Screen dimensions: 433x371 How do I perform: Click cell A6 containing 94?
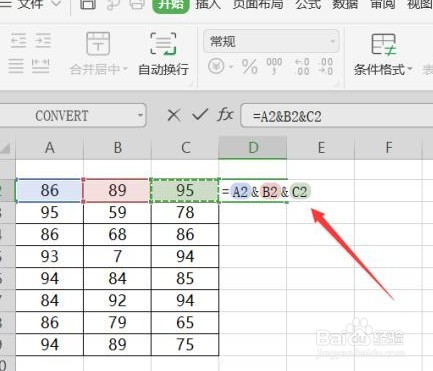coord(50,278)
